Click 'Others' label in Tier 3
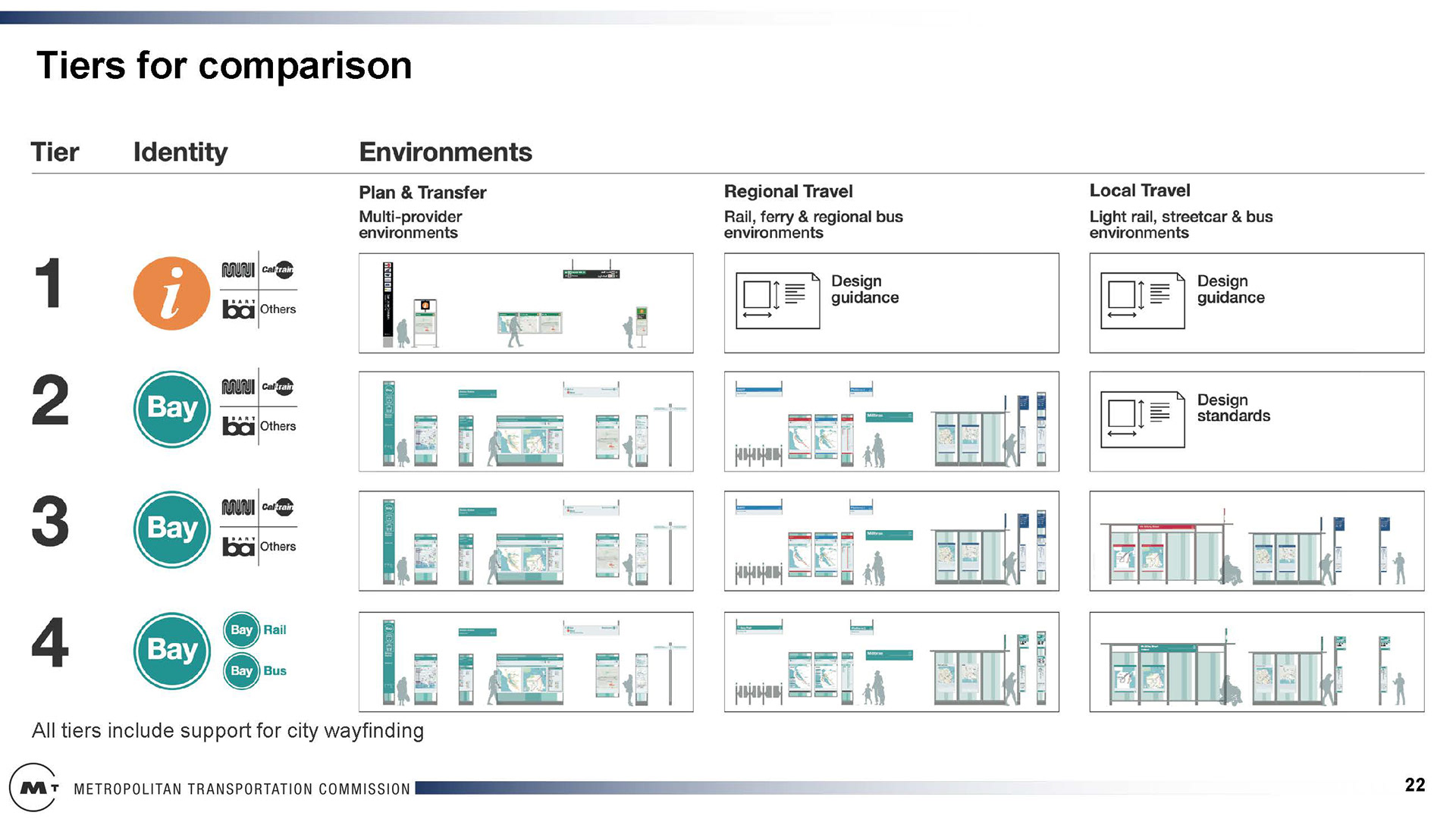 point(278,547)
